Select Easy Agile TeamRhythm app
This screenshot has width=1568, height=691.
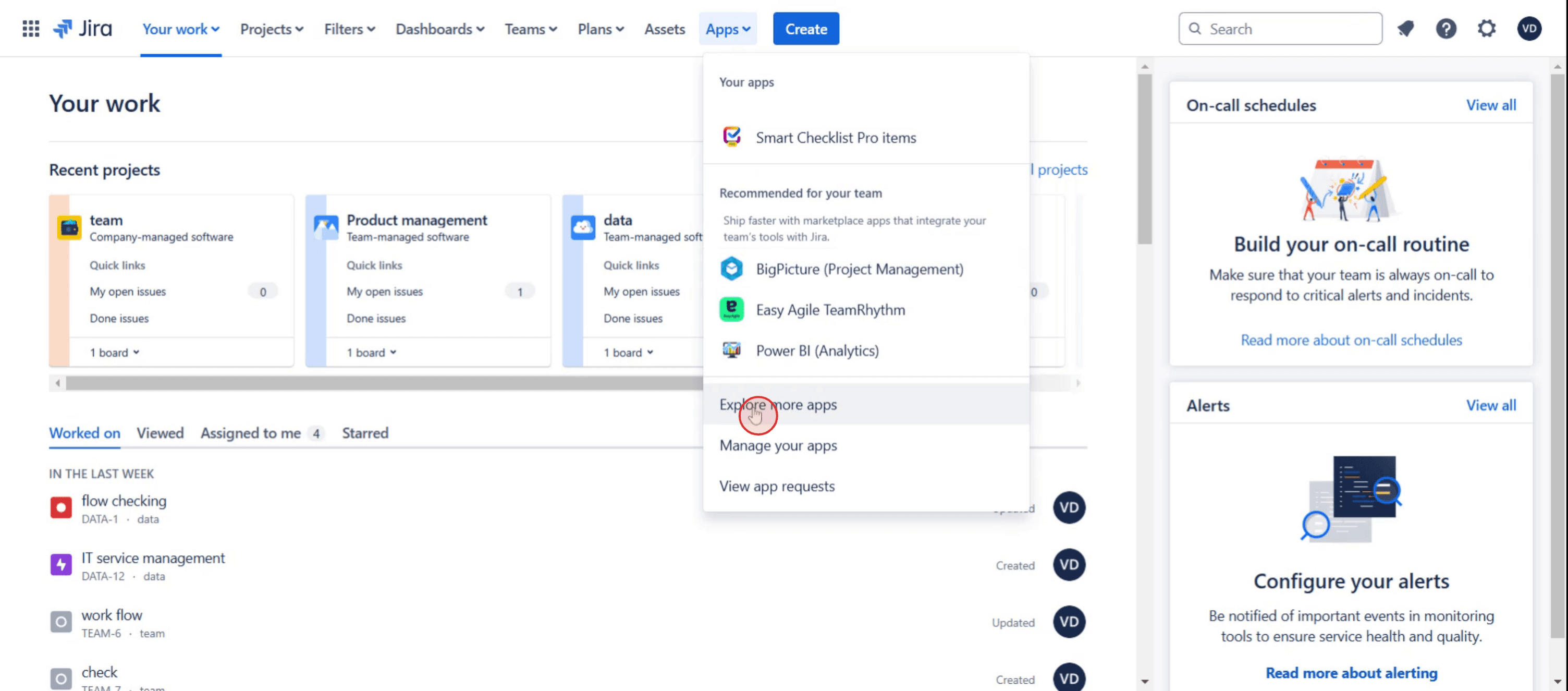[830, 310]
